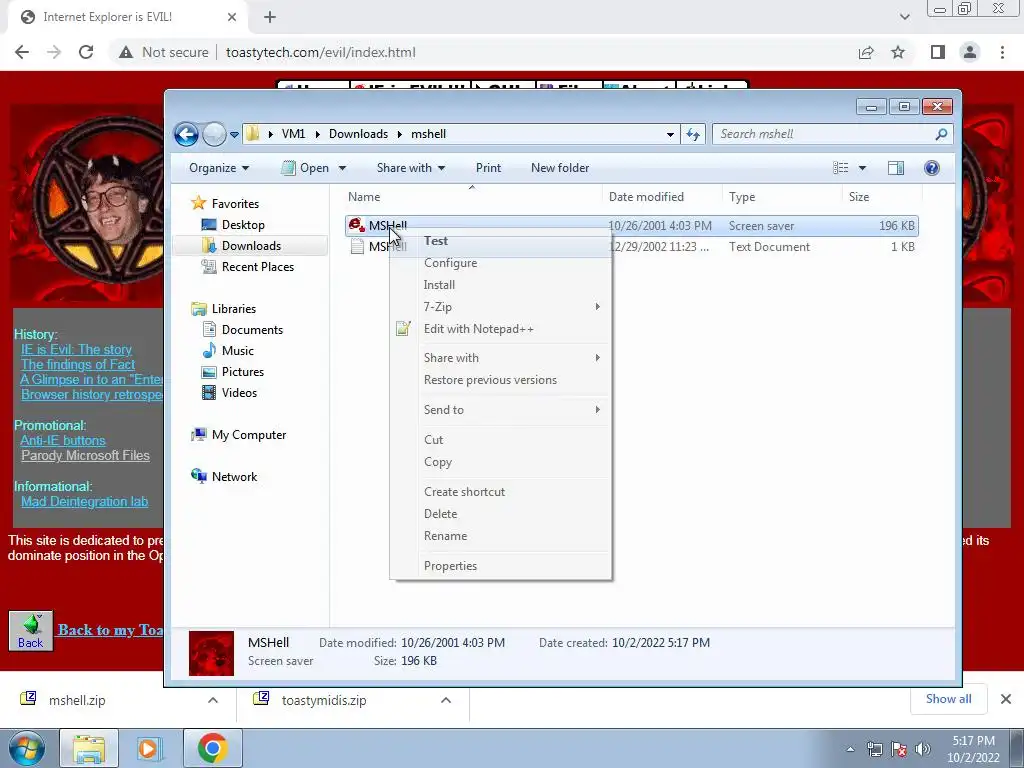
Task: Open the Pictures library
Action: coord(233,372)
